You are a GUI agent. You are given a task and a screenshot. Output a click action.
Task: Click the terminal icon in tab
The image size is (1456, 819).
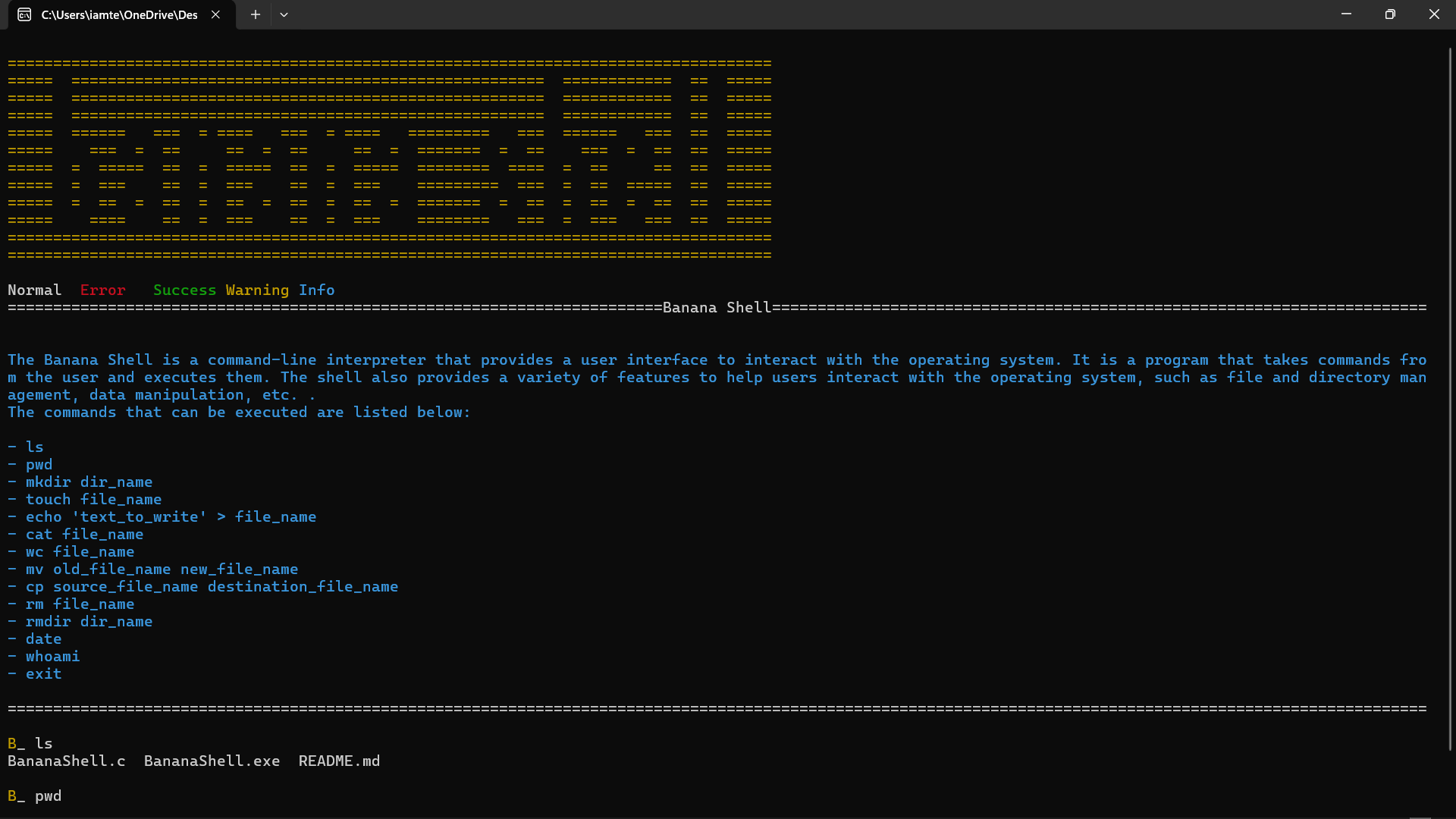(24, 14)
